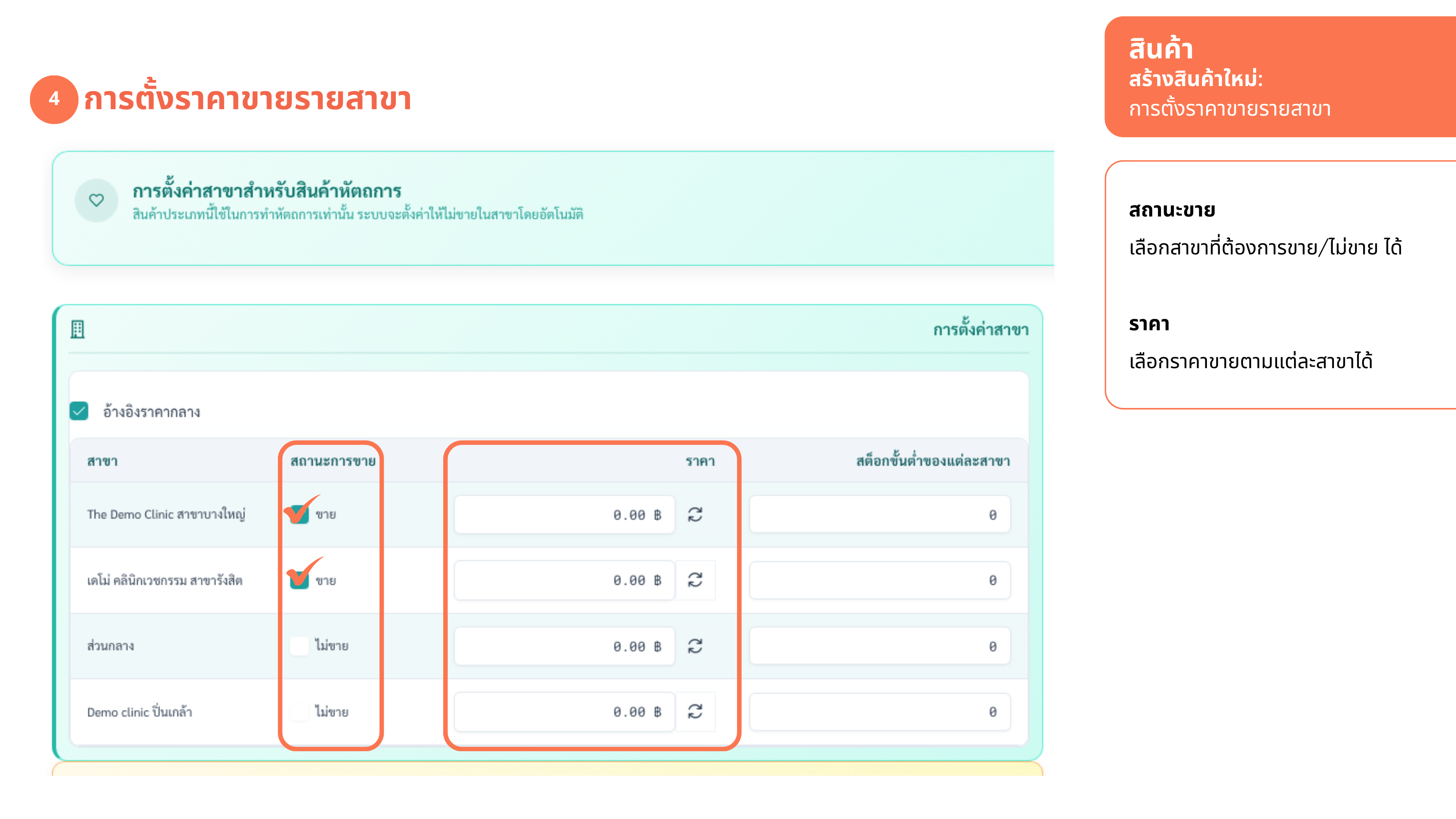Edit price field for The Demo Clinic สาขาบางใหญ่
Image resolution: width=1456 pixels, height=819 pixels.
point(565,515)
